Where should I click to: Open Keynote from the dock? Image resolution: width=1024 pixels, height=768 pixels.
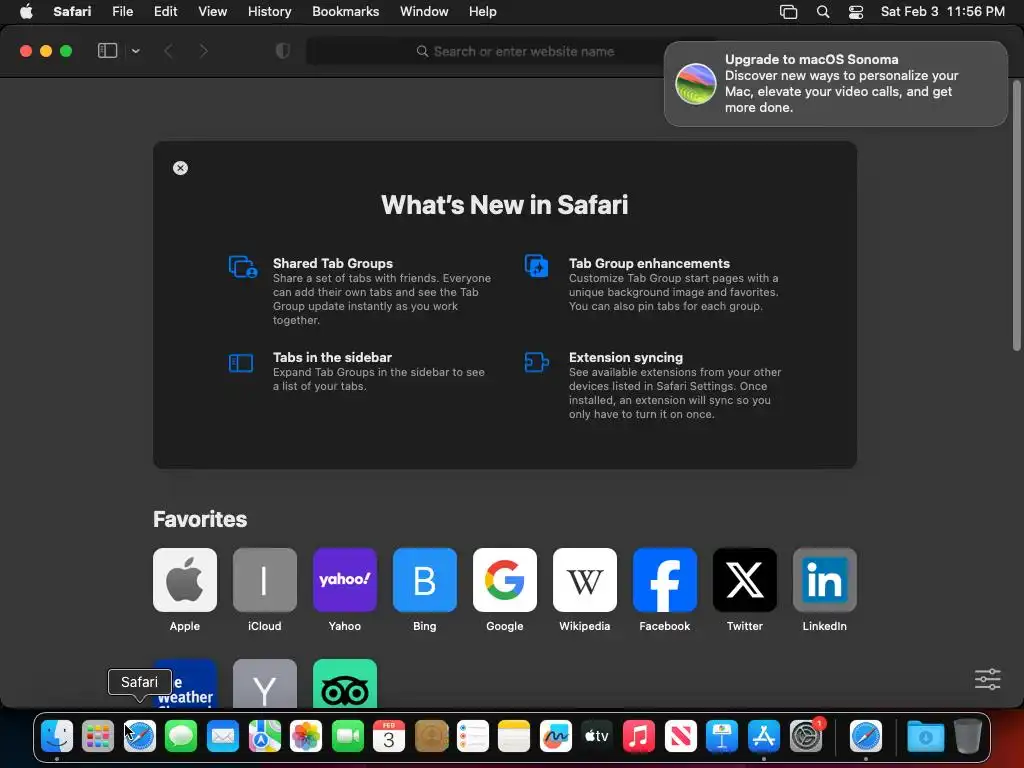(722, 737)
